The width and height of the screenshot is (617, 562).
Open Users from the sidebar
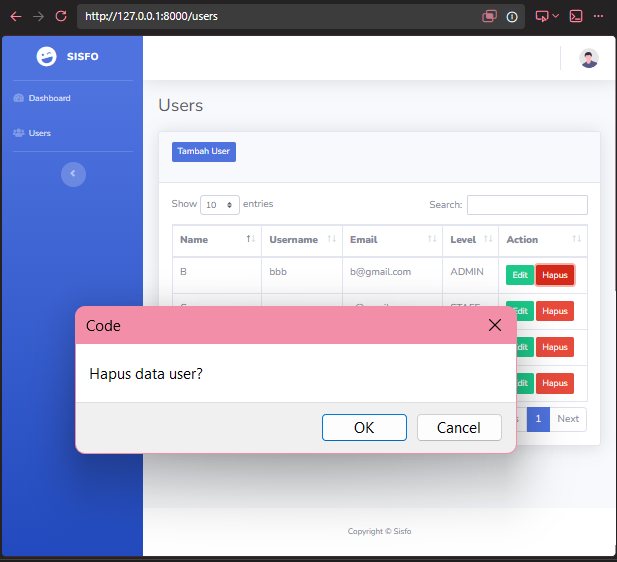tap(32, 133)
